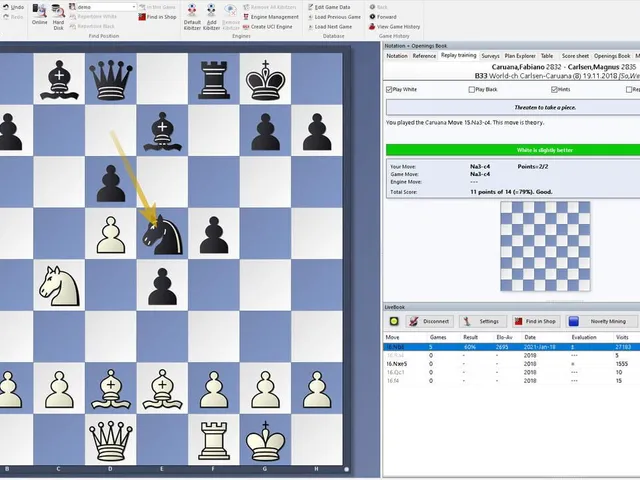Screen dimensions: 640x480
Task: Click the black king on g8
Action: click(265, 80)
